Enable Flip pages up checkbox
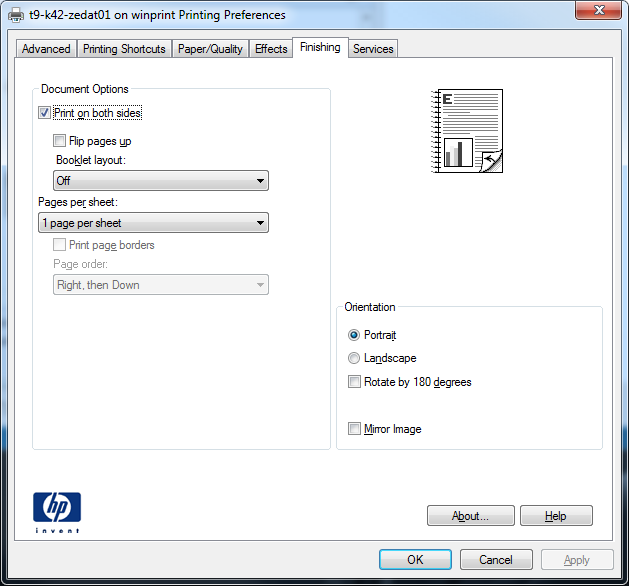The width and height of the screenshot is (629, 586). 60,141
